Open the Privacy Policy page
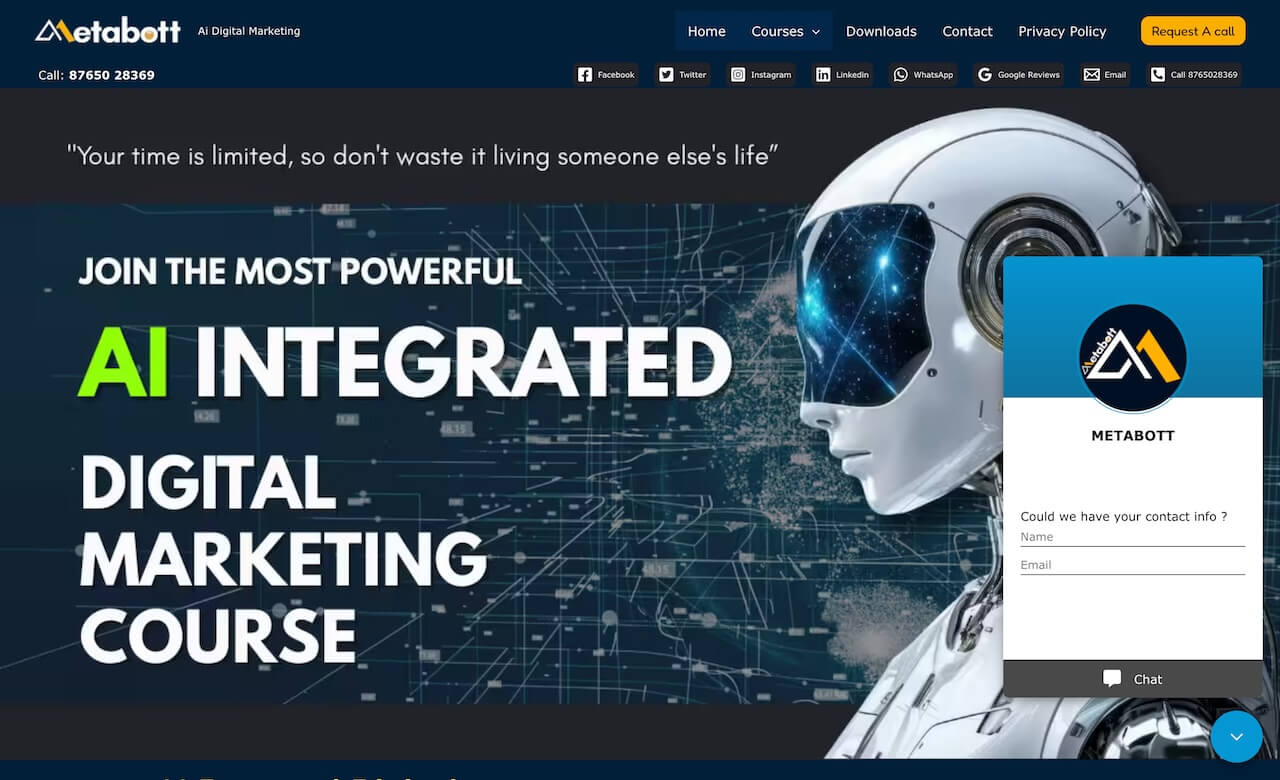This screenshot has width=1280, height=780. coord(1062,31)
